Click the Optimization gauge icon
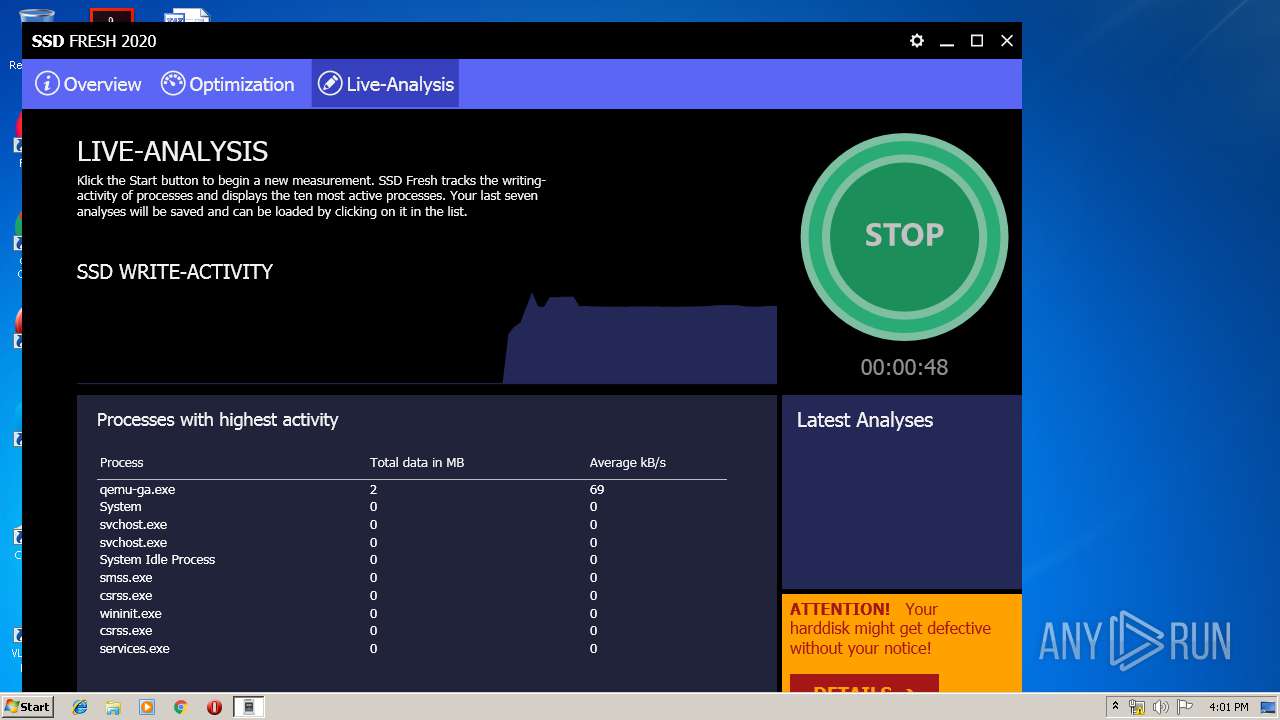The image size is (1280, 720). point(173,83)
